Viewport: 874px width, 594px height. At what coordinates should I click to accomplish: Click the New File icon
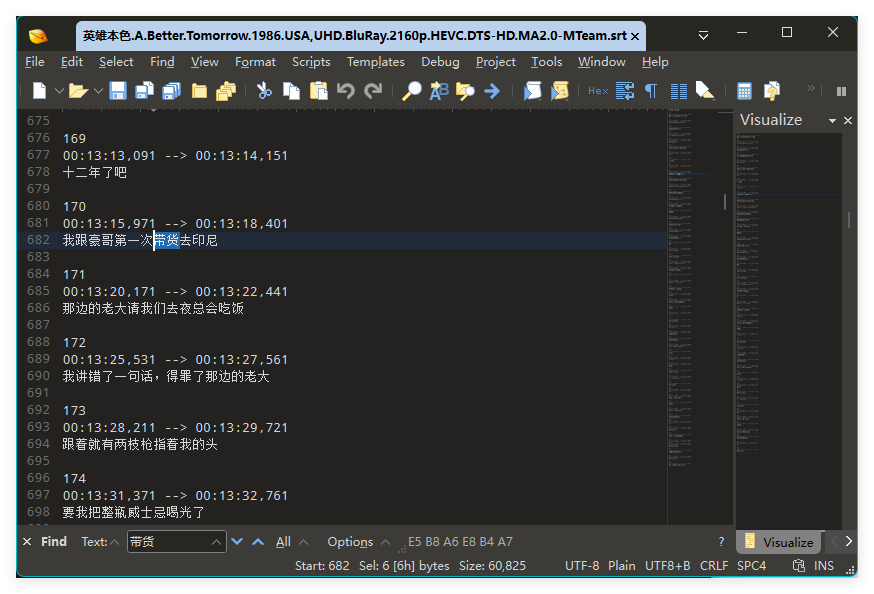coord(39,90)
